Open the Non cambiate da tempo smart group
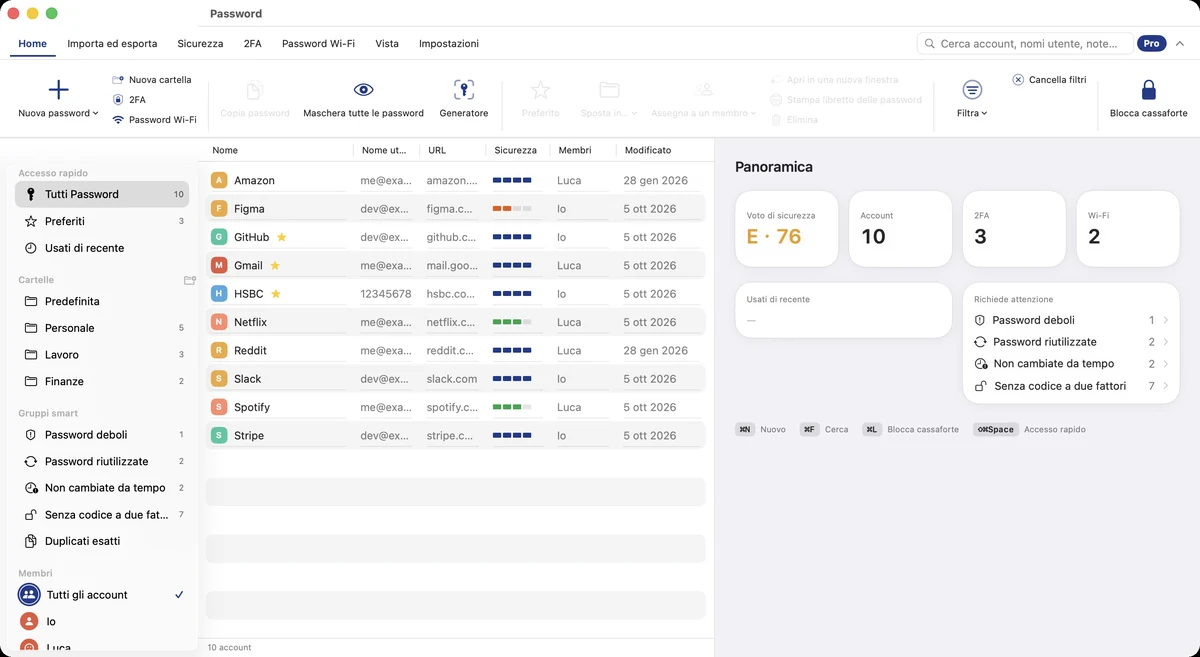 102,488
